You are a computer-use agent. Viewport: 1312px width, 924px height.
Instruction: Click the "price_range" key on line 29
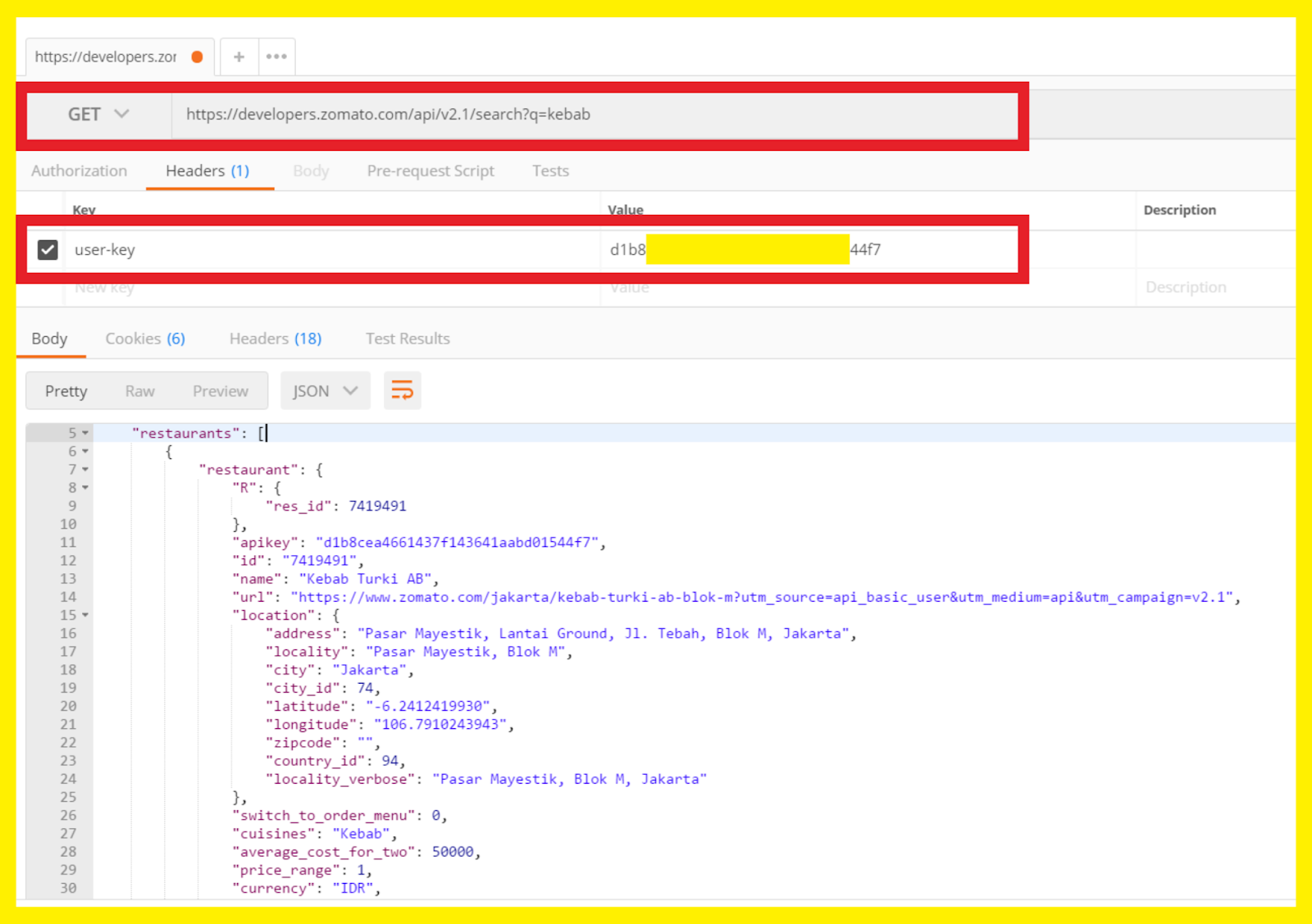click(286, 870)
